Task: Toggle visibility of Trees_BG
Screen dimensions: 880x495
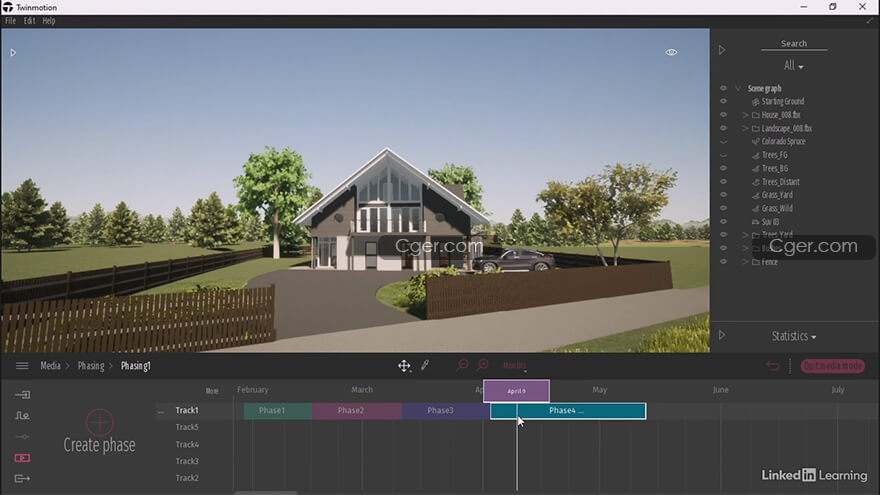Action: (723, 168)
